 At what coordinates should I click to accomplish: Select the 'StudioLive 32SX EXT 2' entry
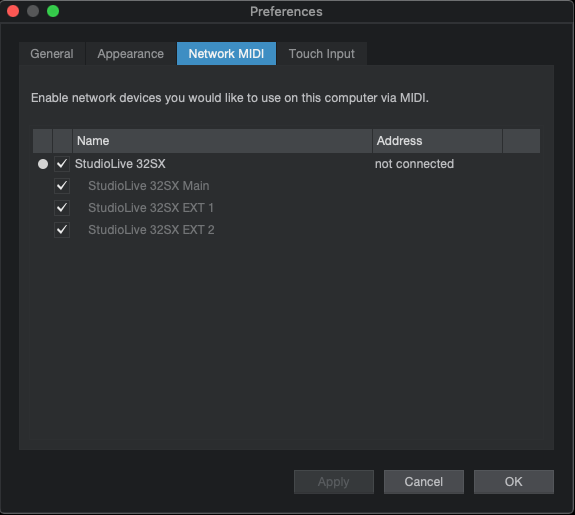[151, 230]
